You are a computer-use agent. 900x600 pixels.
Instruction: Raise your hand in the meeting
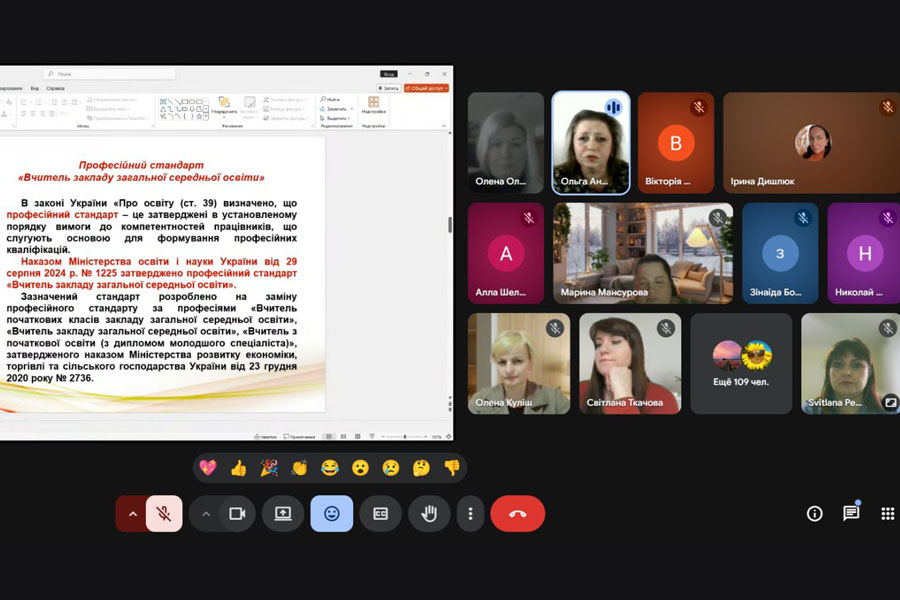(x=429, y=513)
